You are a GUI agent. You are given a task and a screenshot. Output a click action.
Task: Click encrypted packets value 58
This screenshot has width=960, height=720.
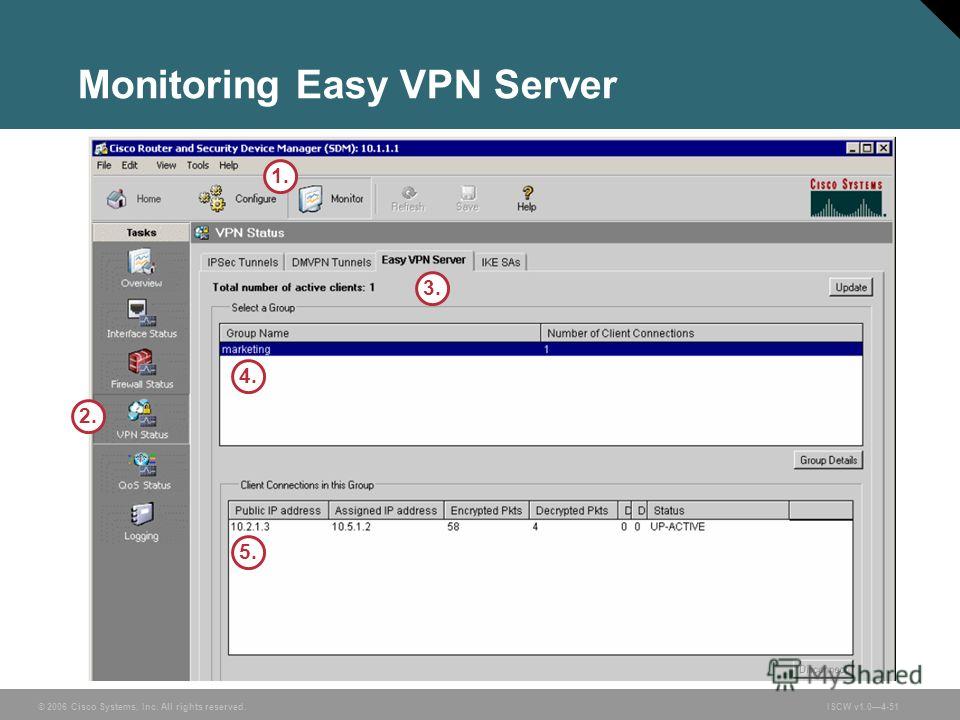(x=453, y=527)
